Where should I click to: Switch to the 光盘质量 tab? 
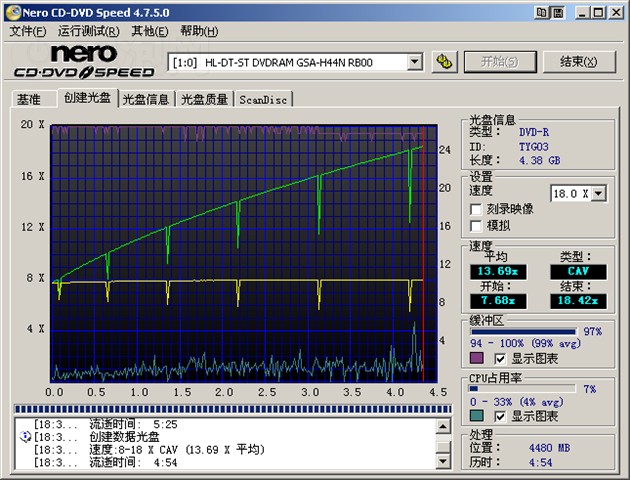[205, 99]
